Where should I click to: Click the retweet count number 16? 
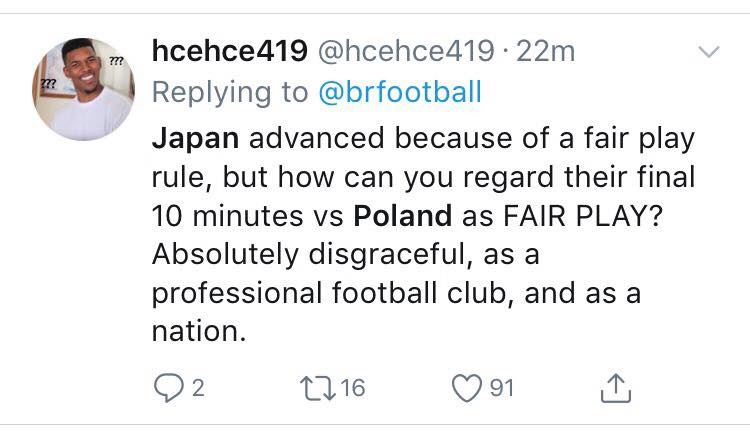coord(352,387)
